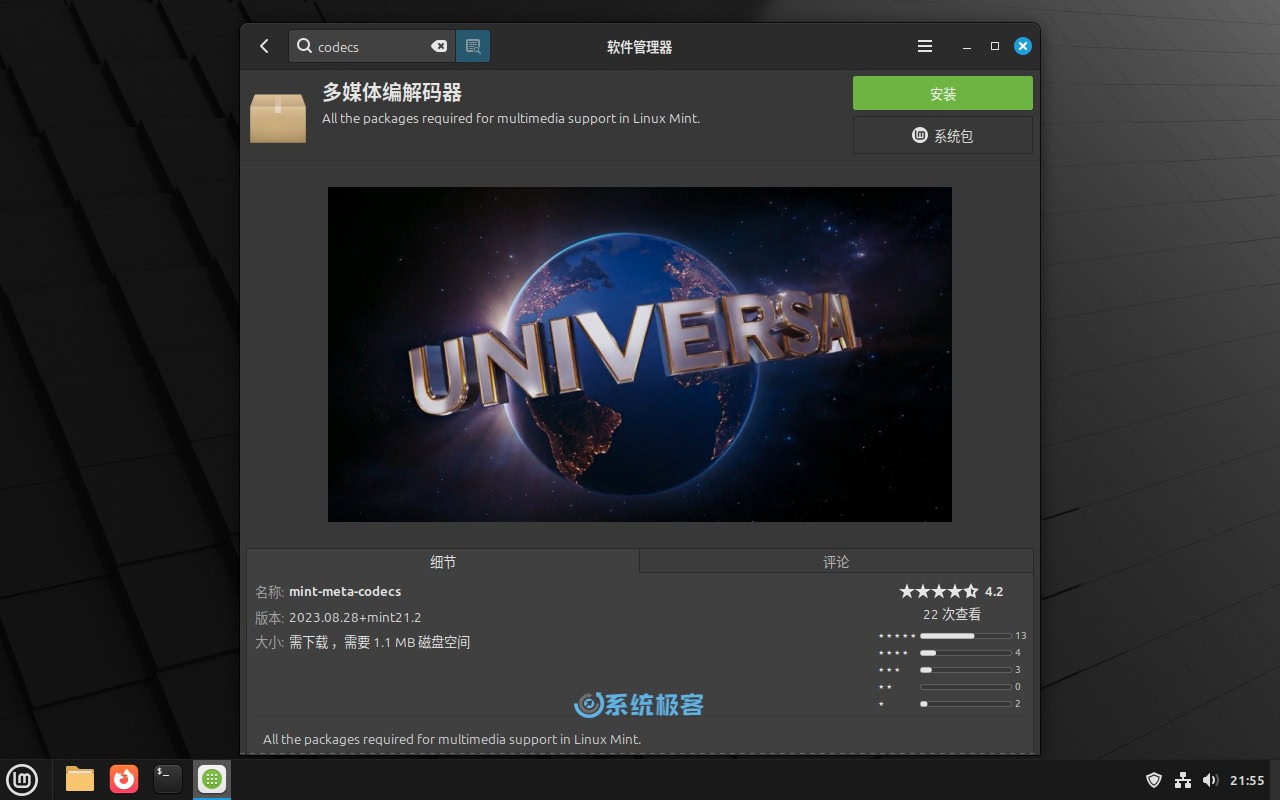Open the update manager shield icon

point(1154,780)
